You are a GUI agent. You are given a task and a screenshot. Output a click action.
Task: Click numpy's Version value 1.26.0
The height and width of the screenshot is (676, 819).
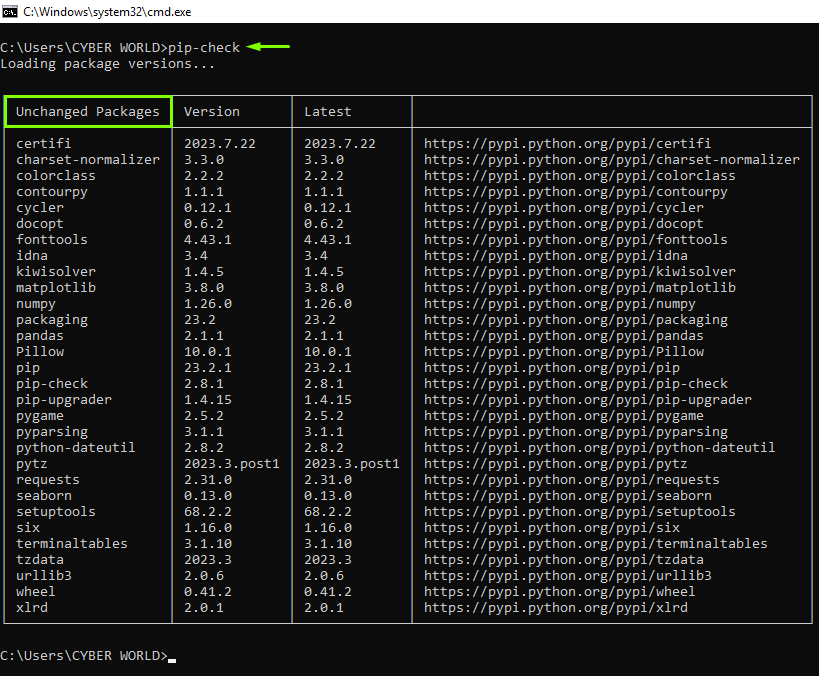pyautogui.click(x=207, y=304)
